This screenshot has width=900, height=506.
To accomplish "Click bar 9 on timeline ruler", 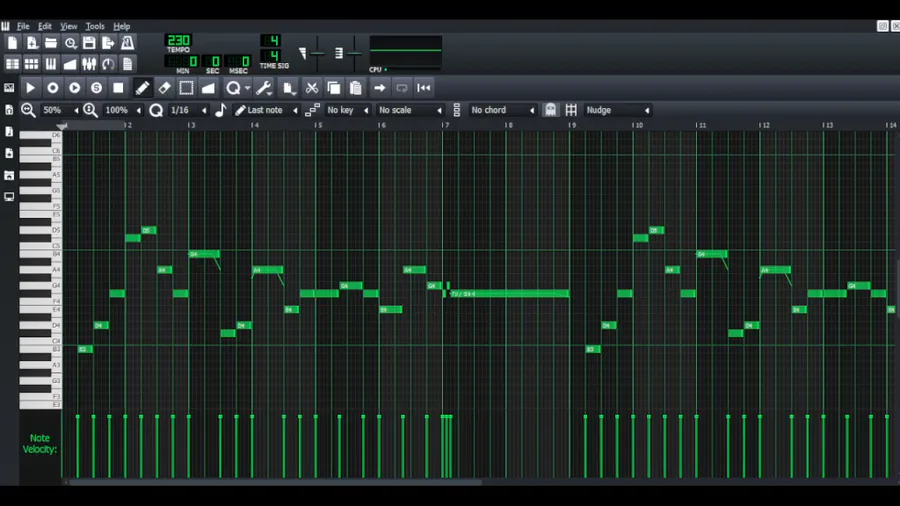I will tap(572, 125).
